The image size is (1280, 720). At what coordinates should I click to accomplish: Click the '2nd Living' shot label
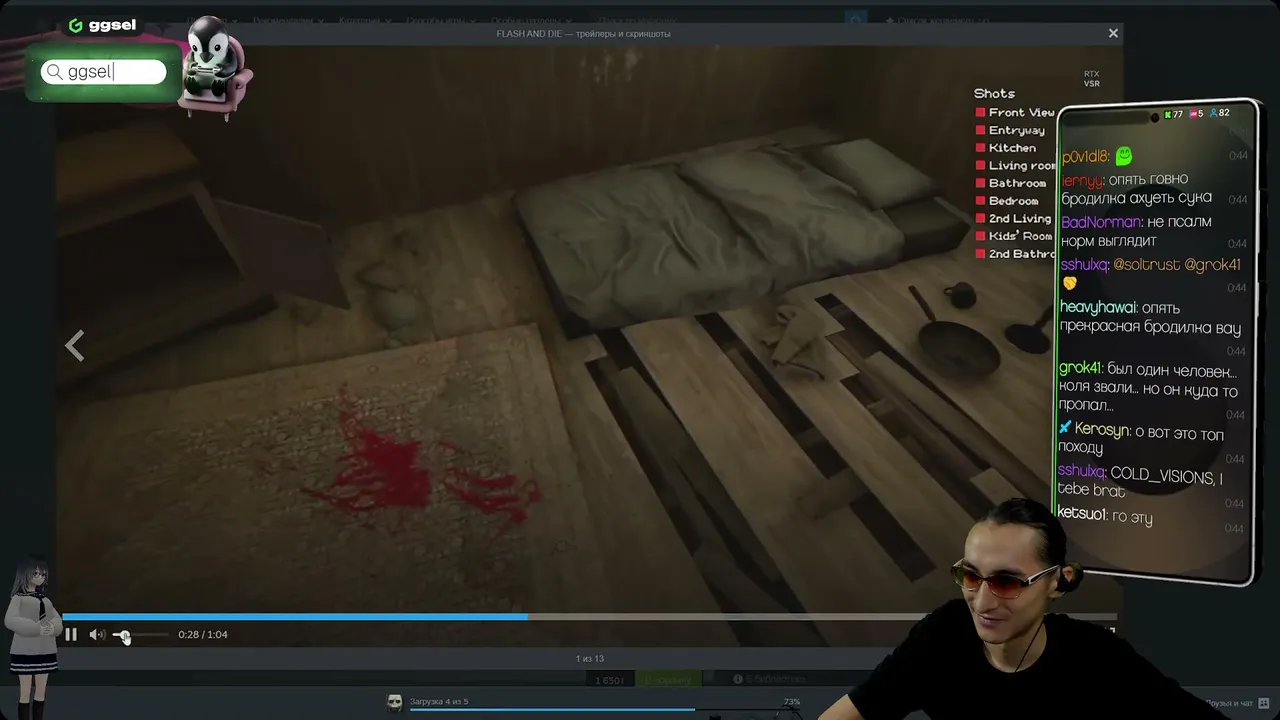click(x=1019, y=219)
